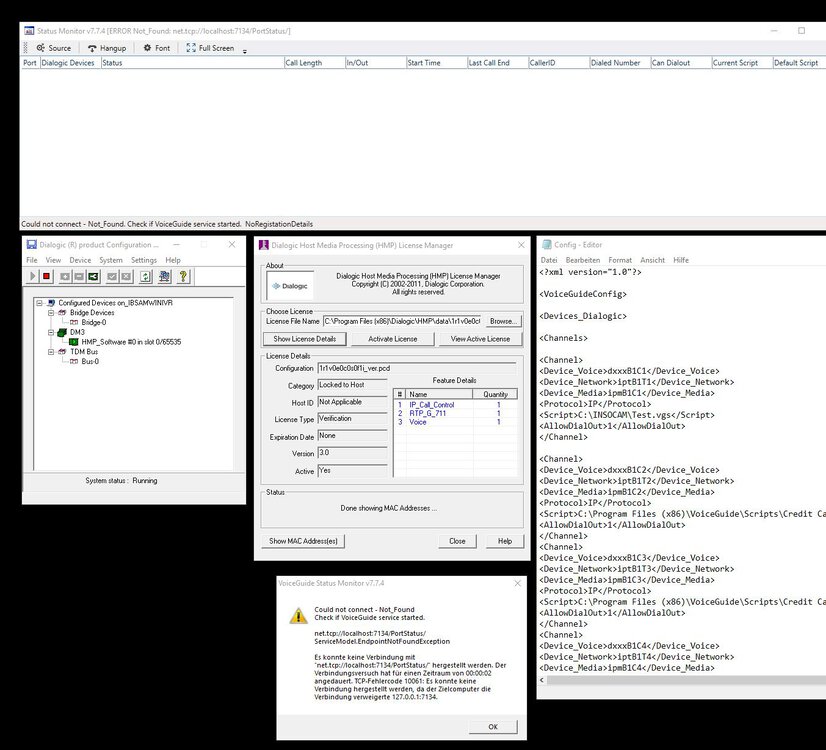
Task: Click the gray plus icon in Dialogic Configuration toolbar
Action: coord(65,276)
